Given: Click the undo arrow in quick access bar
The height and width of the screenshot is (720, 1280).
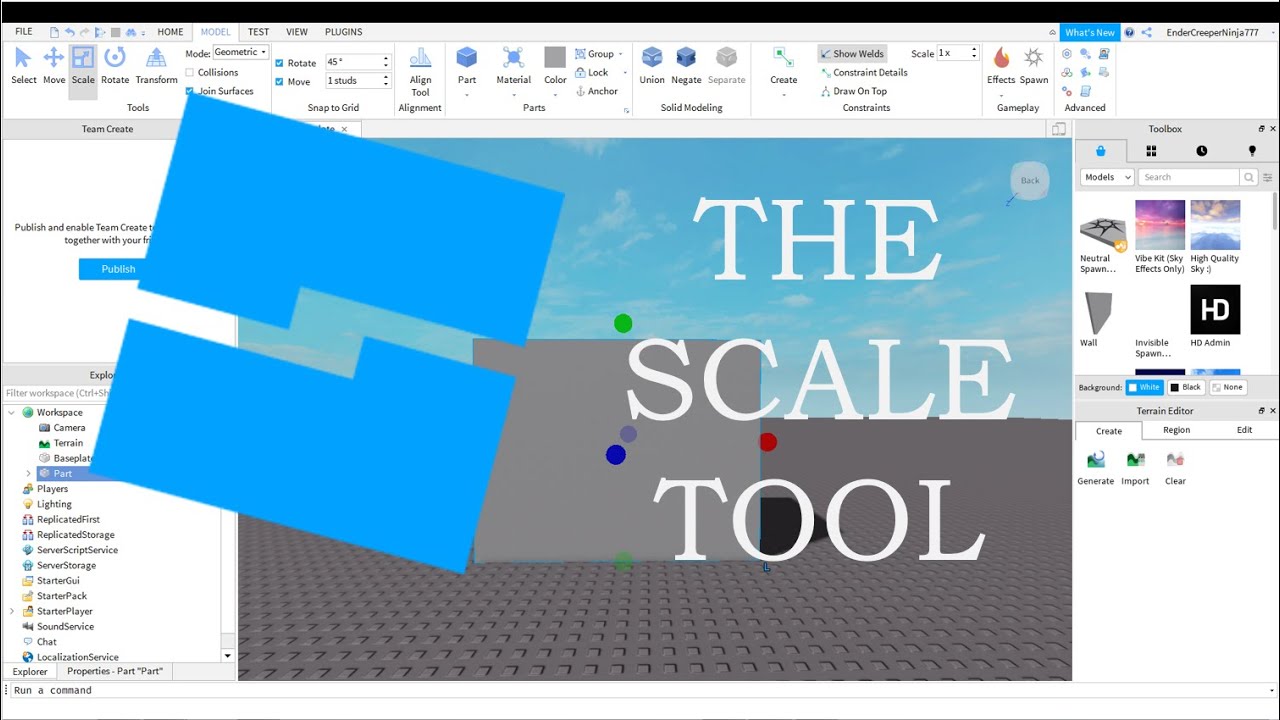Looking at the screenshot, I should point(70,32).
